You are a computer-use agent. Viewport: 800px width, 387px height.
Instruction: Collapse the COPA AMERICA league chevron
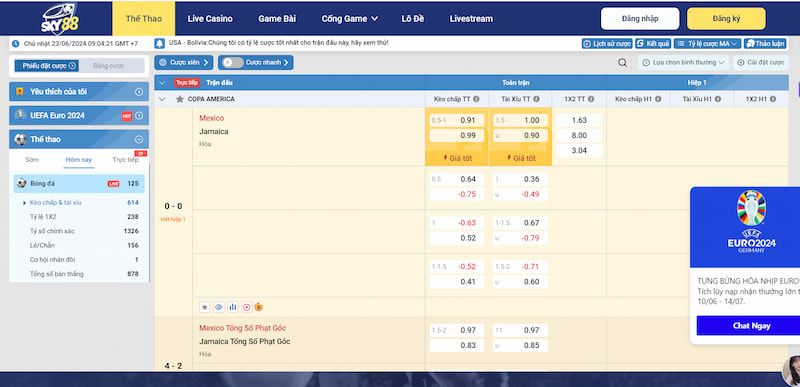coord(162,99)
